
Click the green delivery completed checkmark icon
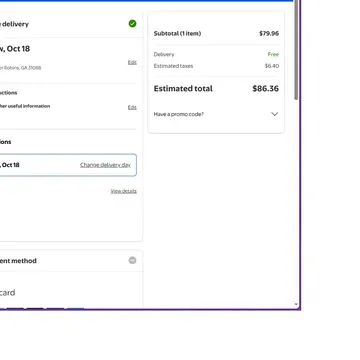point(132,24)
